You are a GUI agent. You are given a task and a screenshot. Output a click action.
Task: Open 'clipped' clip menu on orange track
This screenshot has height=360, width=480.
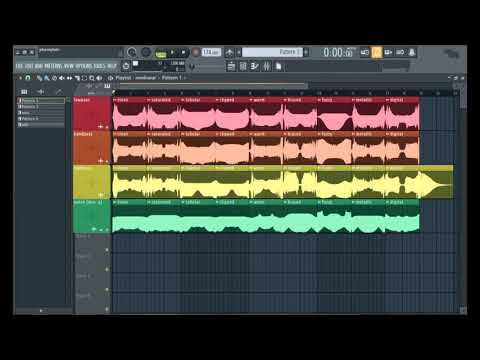[x=217, y=134]
